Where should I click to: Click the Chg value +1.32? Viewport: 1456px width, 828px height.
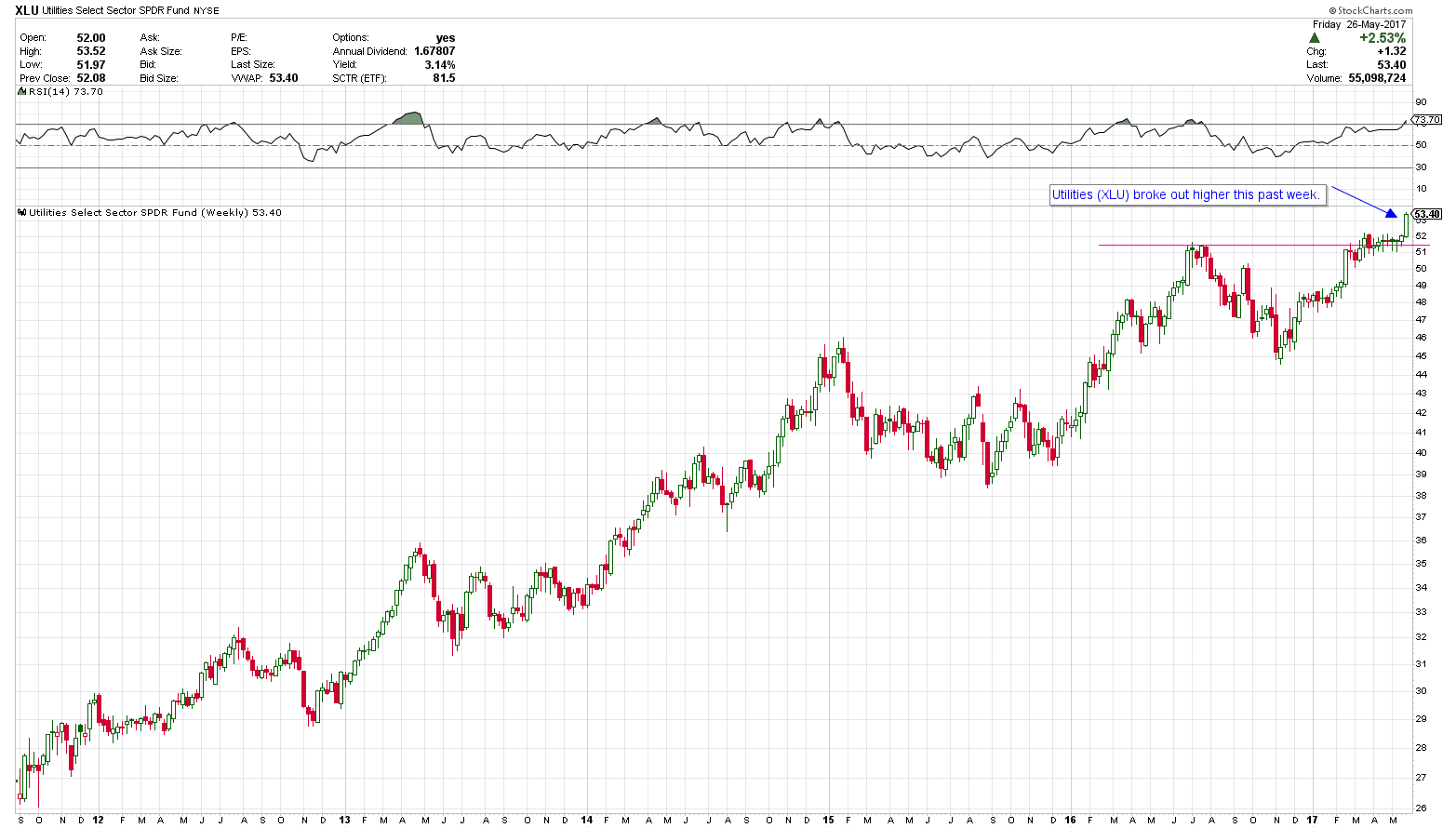(1392, 51)
